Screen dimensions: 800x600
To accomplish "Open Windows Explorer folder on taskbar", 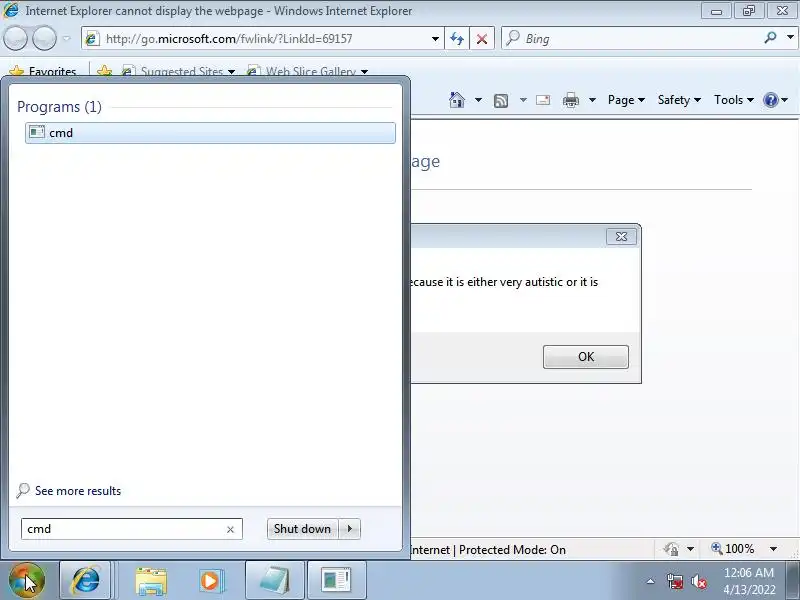I will point(151,581).
